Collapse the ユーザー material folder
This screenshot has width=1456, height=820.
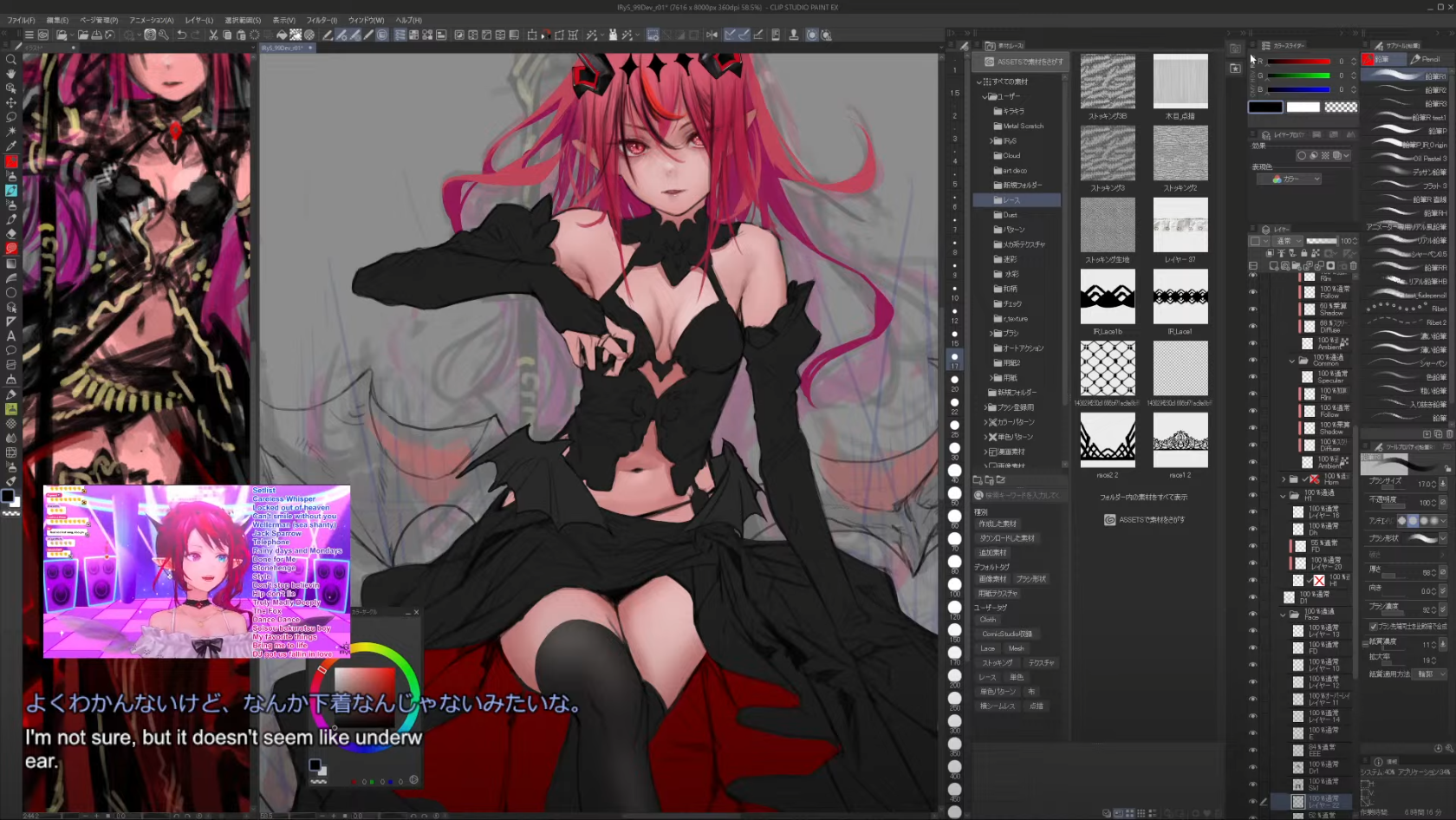point(985,96)
